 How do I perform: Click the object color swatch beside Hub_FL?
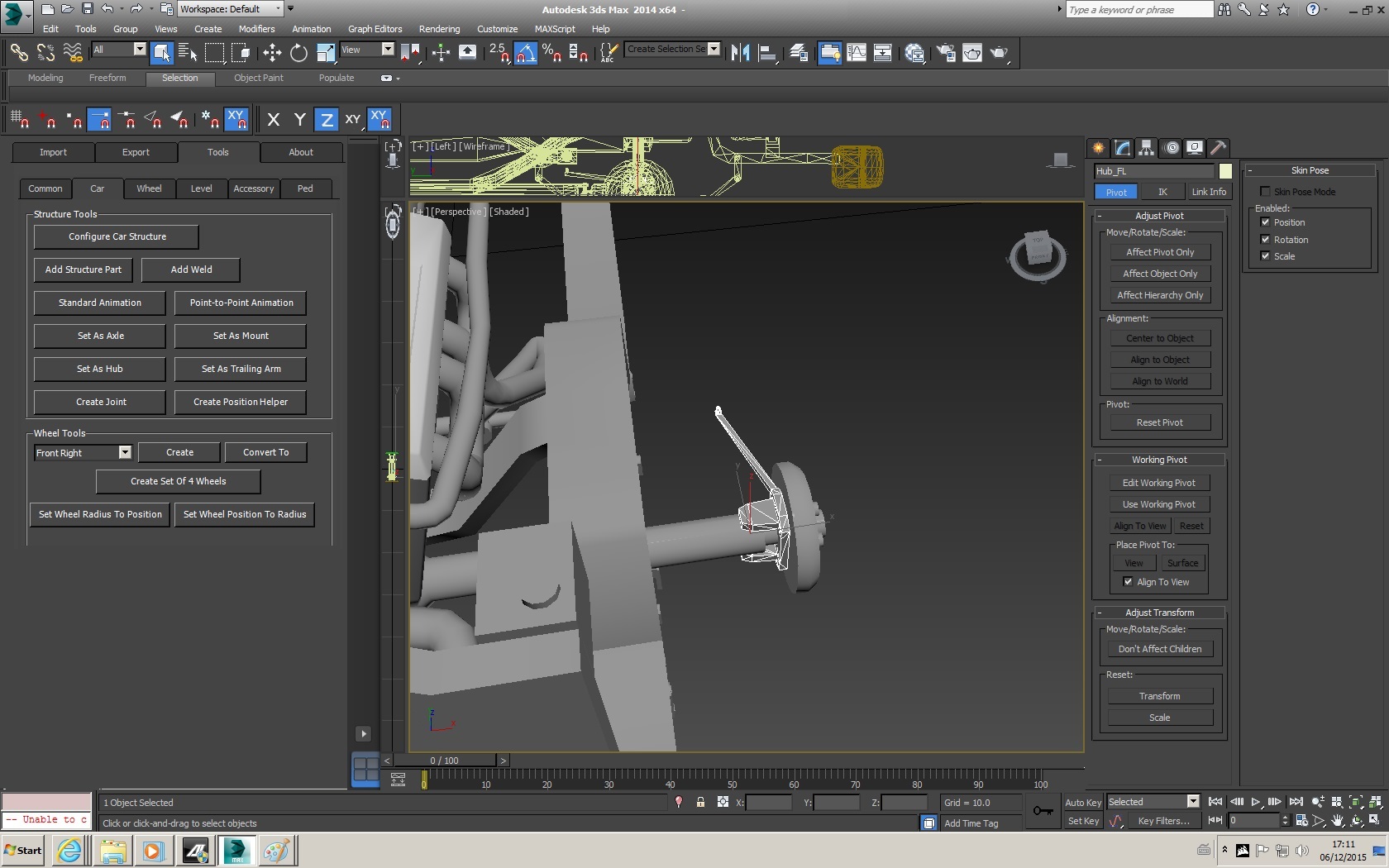tap(1225, 171)
